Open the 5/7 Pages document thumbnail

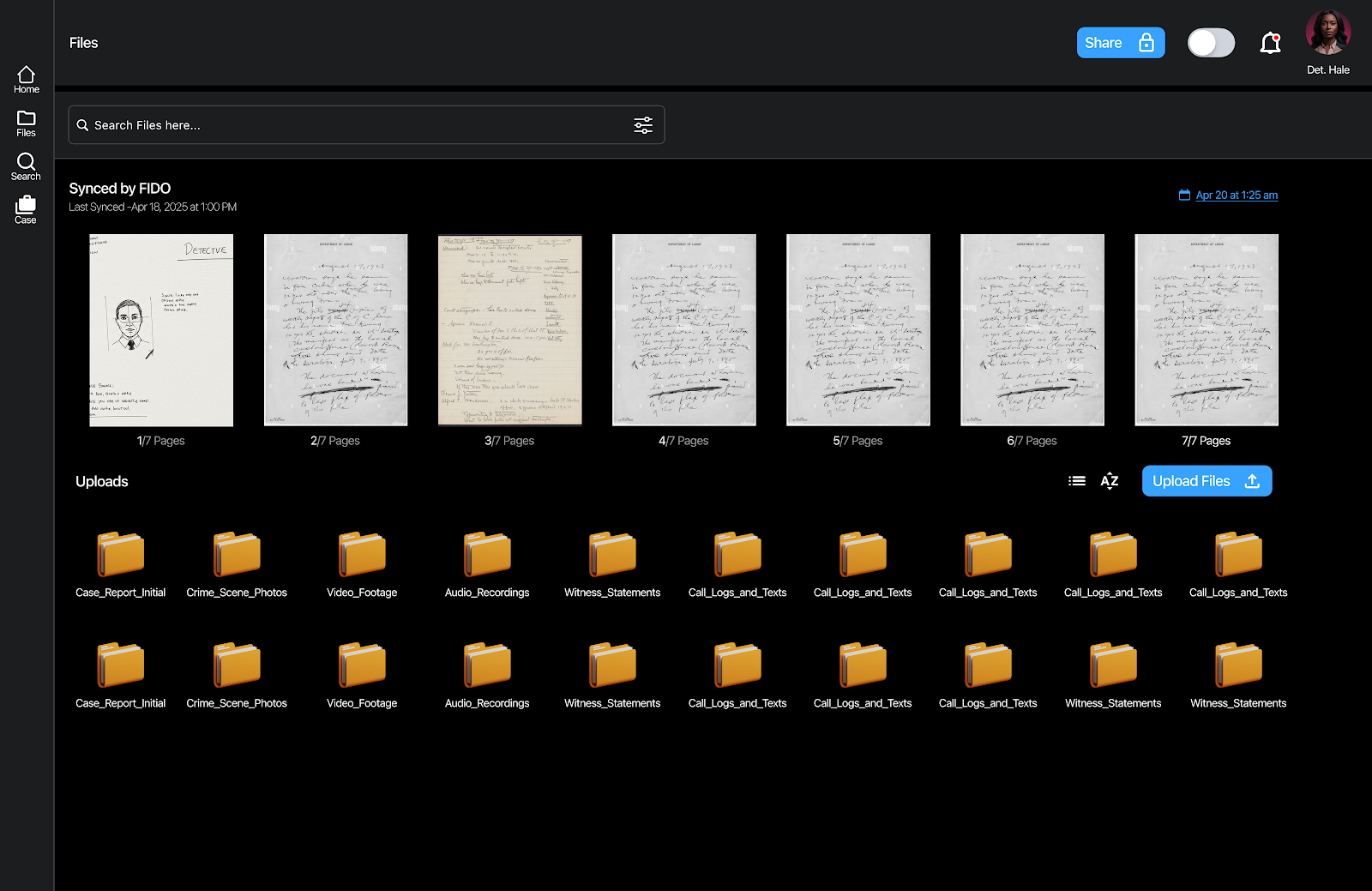click(x=857, y=330)
